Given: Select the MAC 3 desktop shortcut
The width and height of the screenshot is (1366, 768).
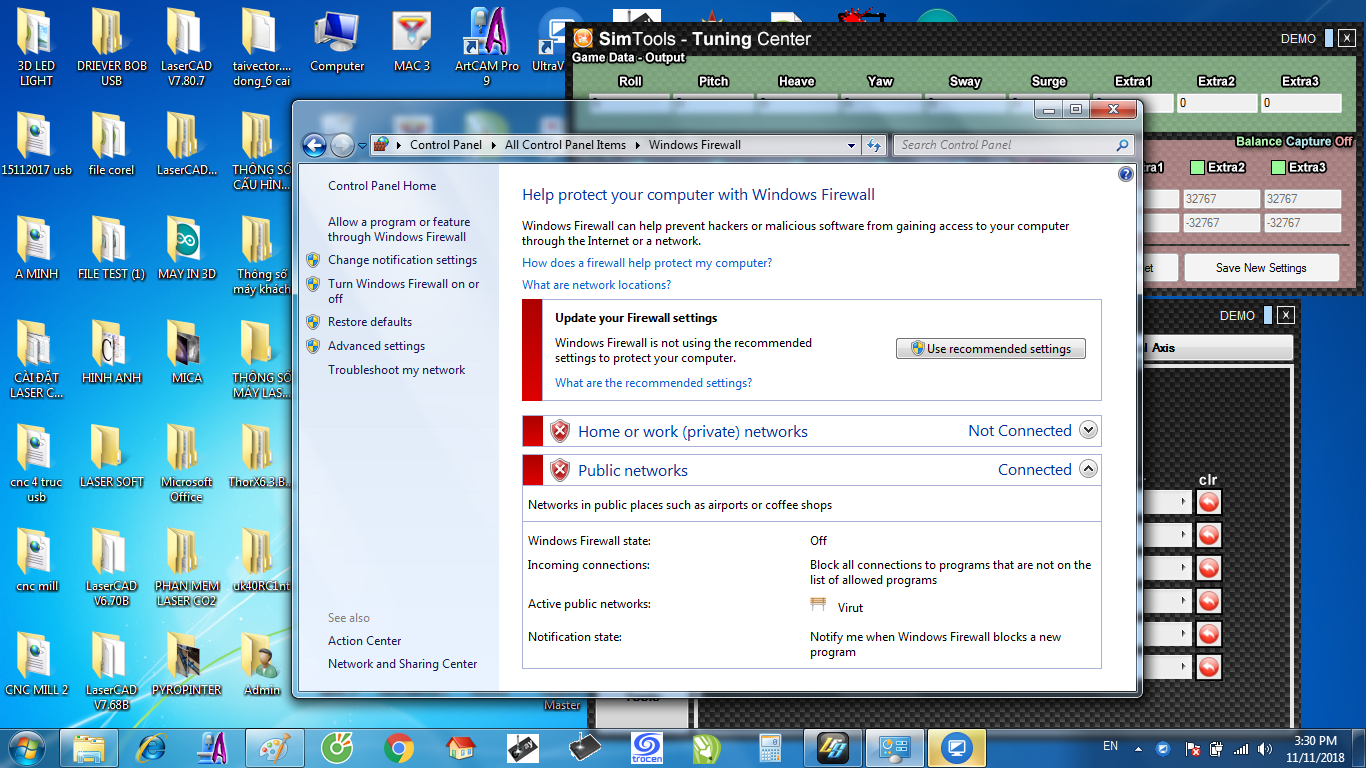Looking at the screenshot, I should [412, 42].
